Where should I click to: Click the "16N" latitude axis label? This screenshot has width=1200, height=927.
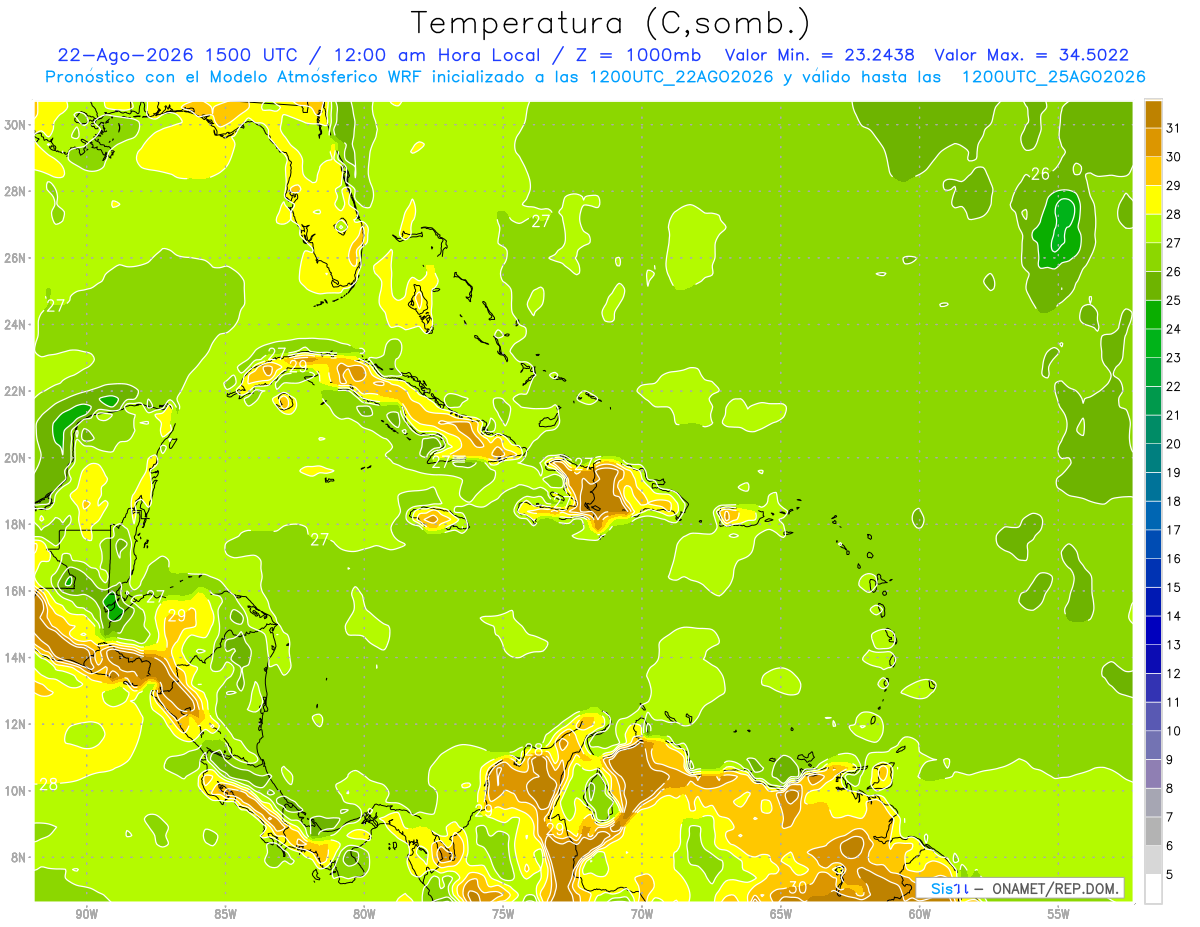pos(16,591)
